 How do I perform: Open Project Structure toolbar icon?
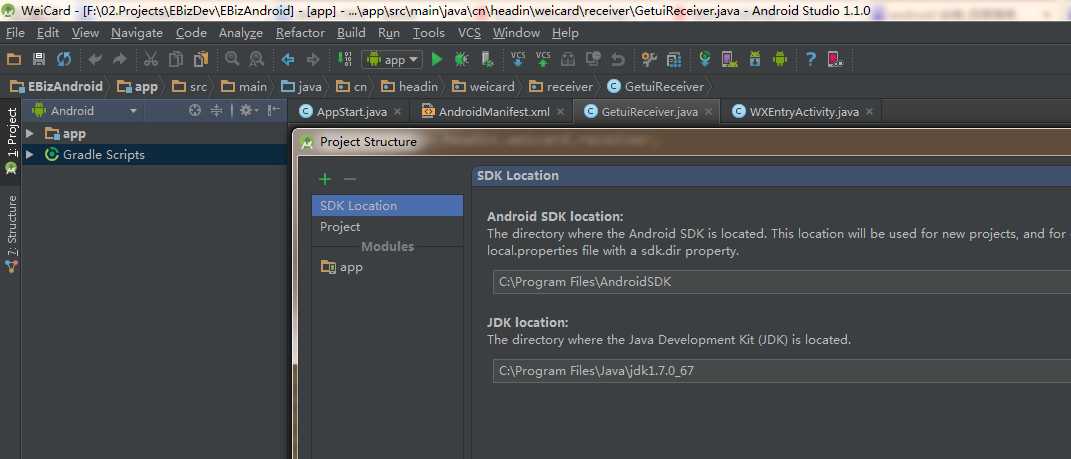649,60
